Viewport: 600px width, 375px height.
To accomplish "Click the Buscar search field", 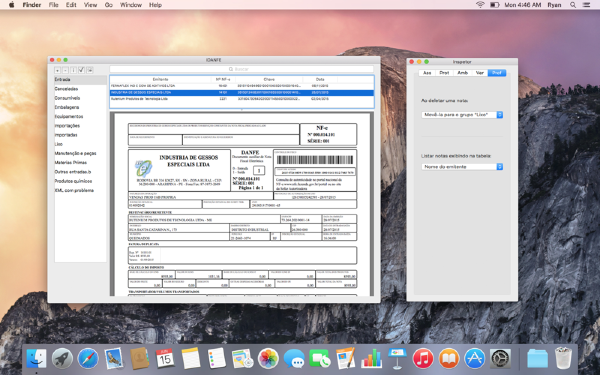I will coord(241,69).
